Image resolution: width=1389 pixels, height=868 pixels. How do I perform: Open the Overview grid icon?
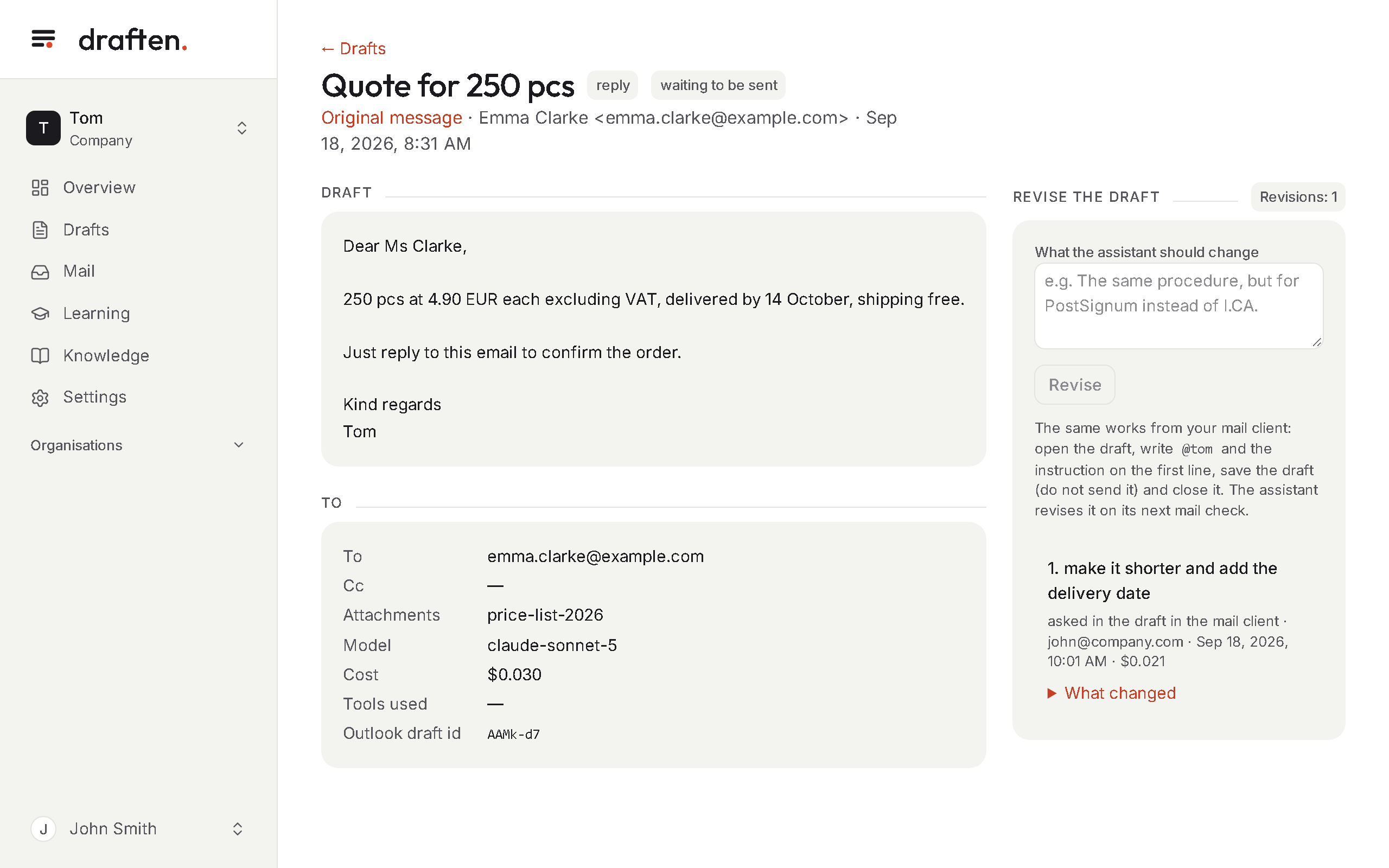coord(40,188)
